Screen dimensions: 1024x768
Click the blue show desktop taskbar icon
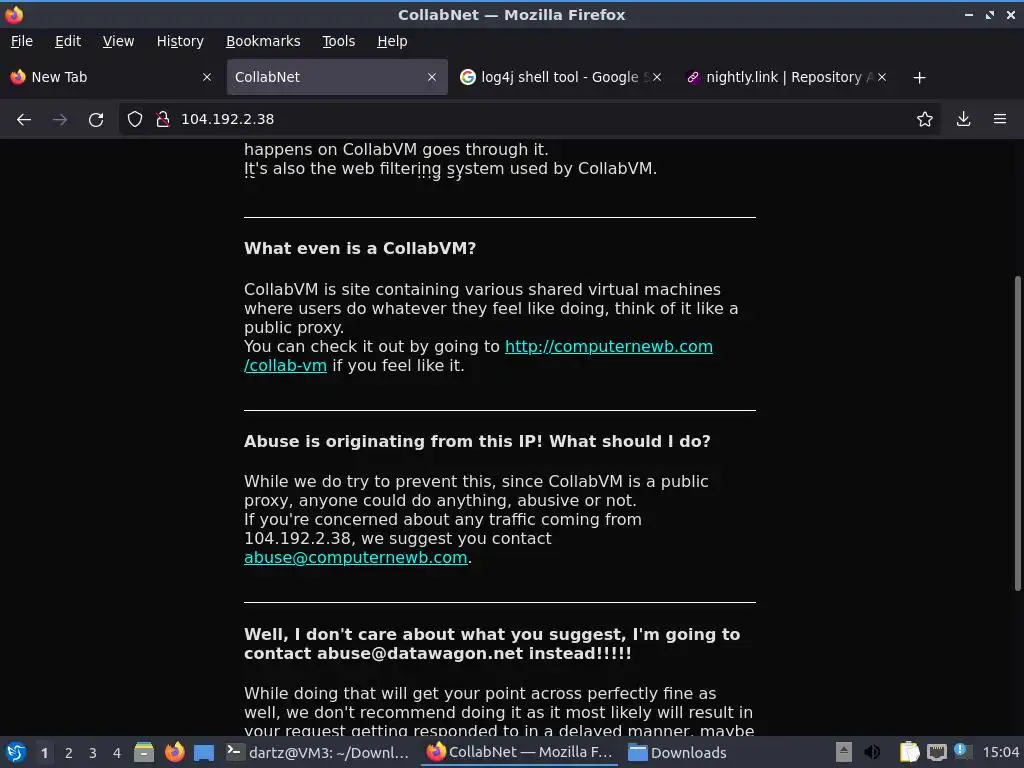pyautogui.click(x=204, y=752)
